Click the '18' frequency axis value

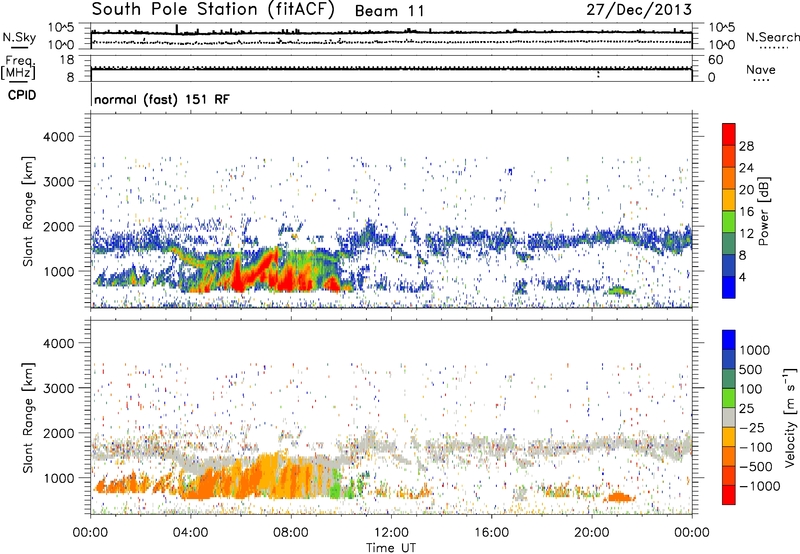tap(67, 60)
